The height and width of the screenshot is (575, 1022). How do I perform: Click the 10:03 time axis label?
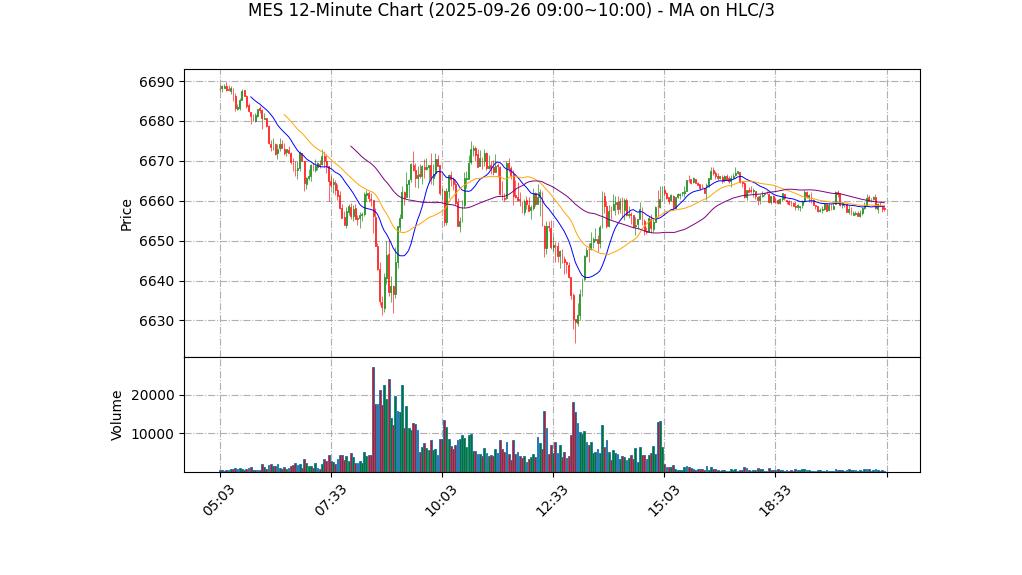click(x=441, y=501)
